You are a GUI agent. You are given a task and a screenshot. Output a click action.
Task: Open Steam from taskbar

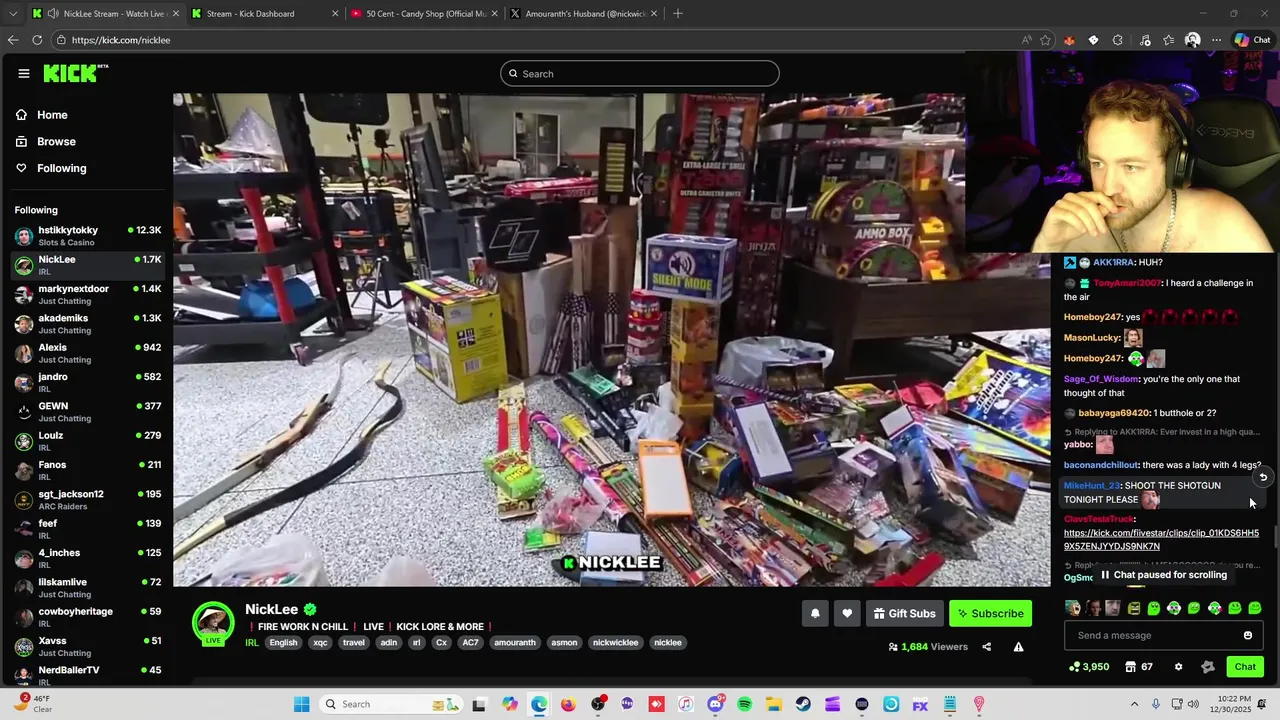(803, 704)
